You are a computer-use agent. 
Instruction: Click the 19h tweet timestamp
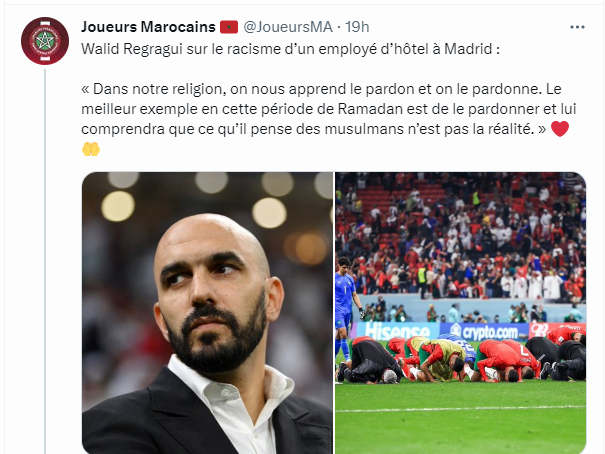point(357,27)
